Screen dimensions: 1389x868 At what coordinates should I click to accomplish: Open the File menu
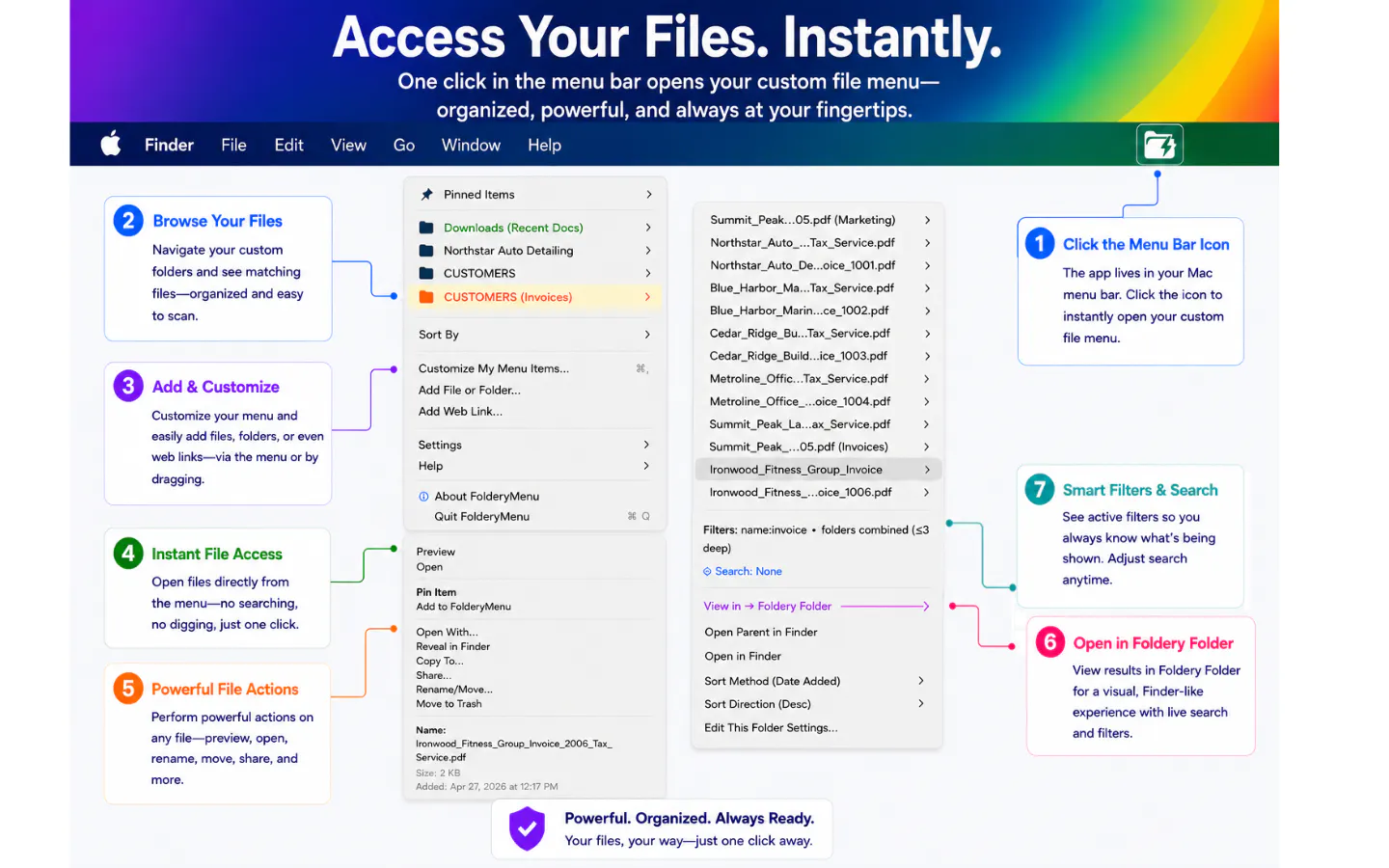tap(233, 145)
